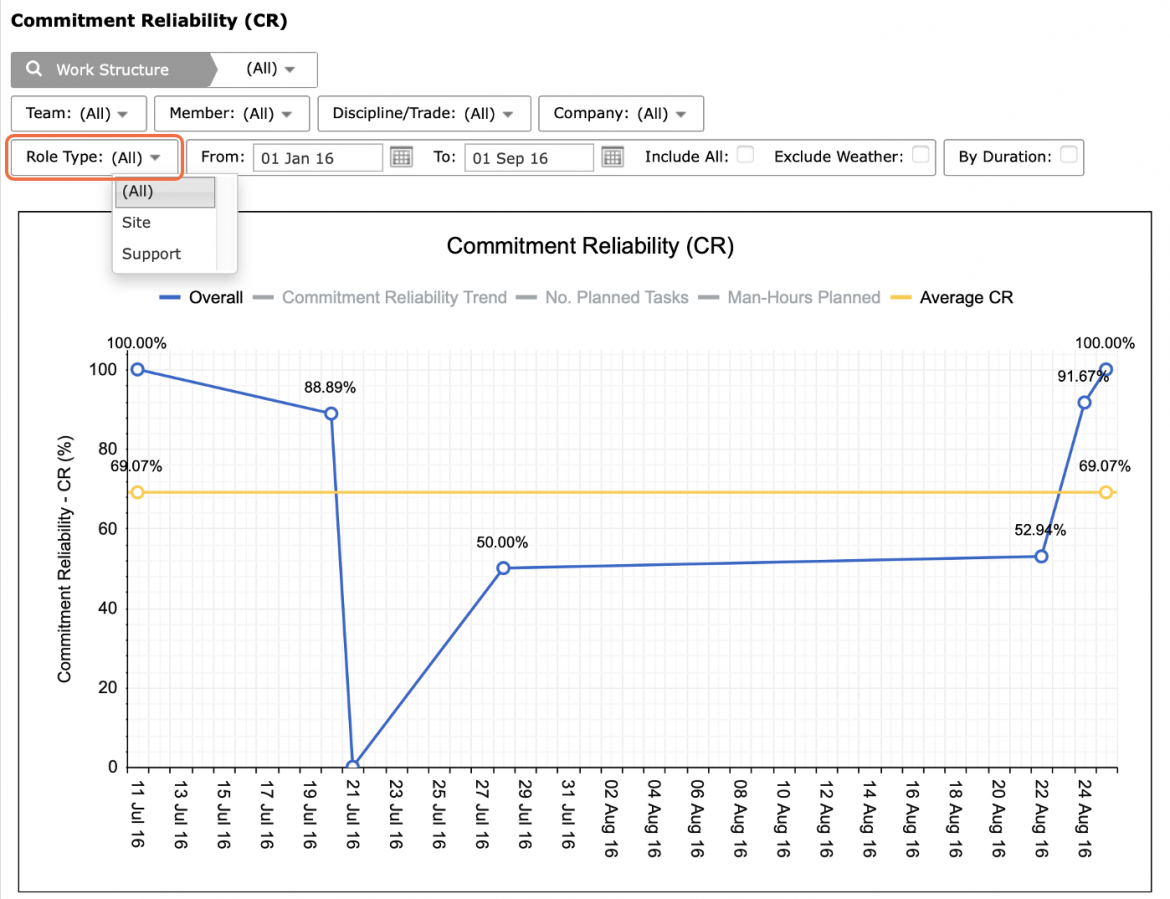This screenshot has height=899, width=1170.
Task: Open the Member filter dropdown
Action: pos(231,113)
